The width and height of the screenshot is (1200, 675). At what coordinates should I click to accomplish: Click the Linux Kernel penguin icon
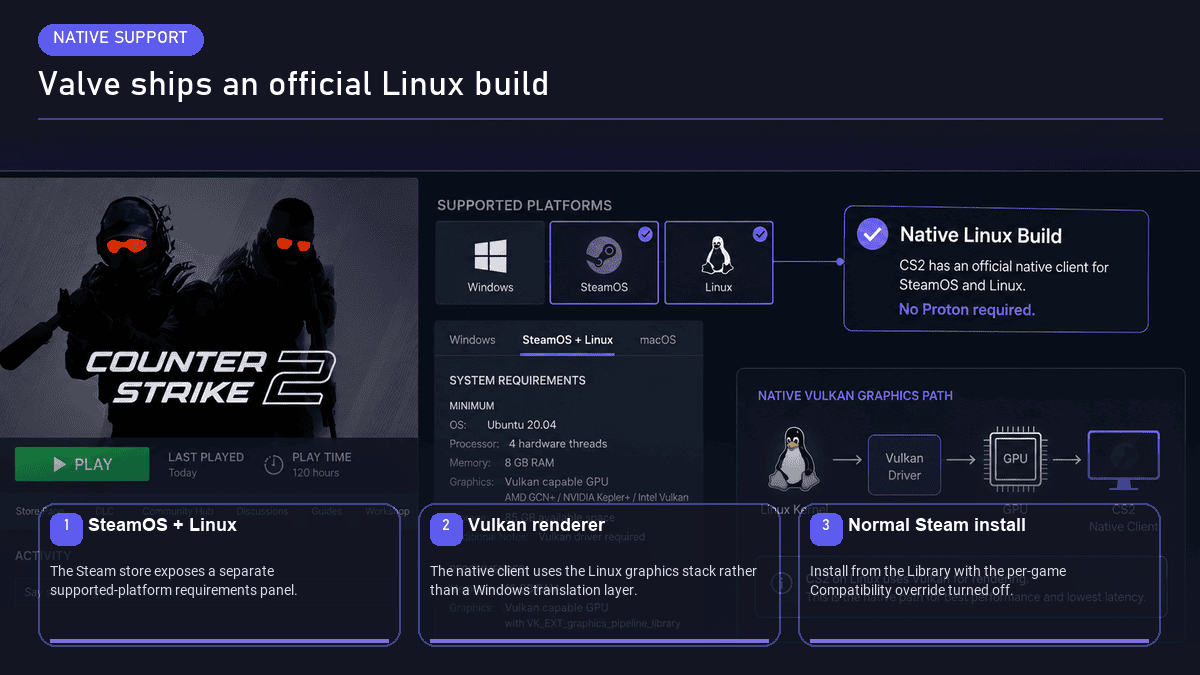pos(793,460)
